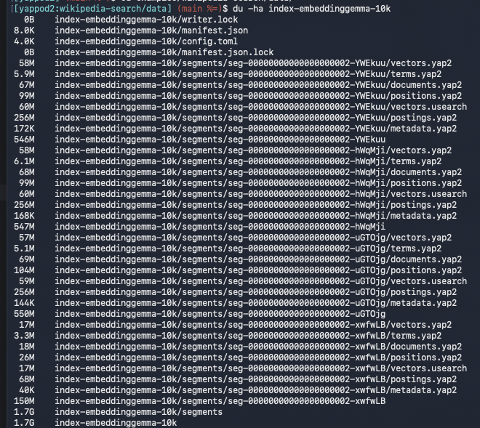Click the xwfwLB/vectors.yap2 path
Screen dimensions: 480x428
coord(253,325)
